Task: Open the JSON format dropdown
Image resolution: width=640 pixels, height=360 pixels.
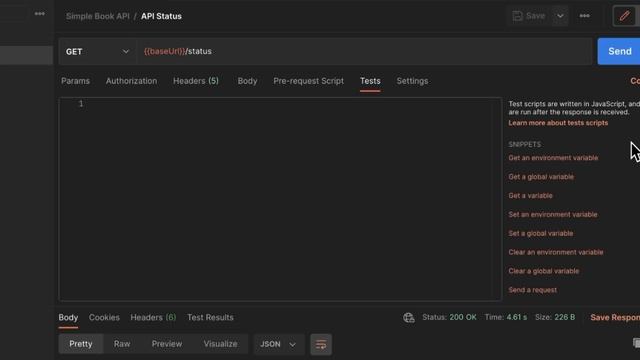Action: (278, 344)
